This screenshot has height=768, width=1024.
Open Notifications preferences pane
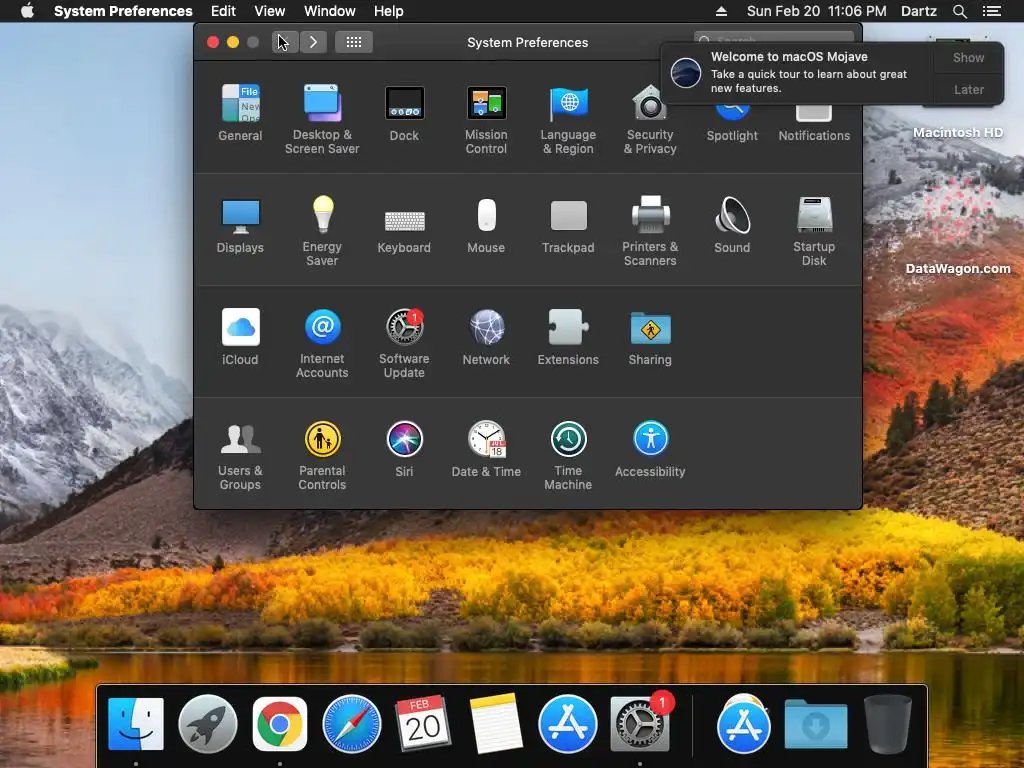pos(814,124)
